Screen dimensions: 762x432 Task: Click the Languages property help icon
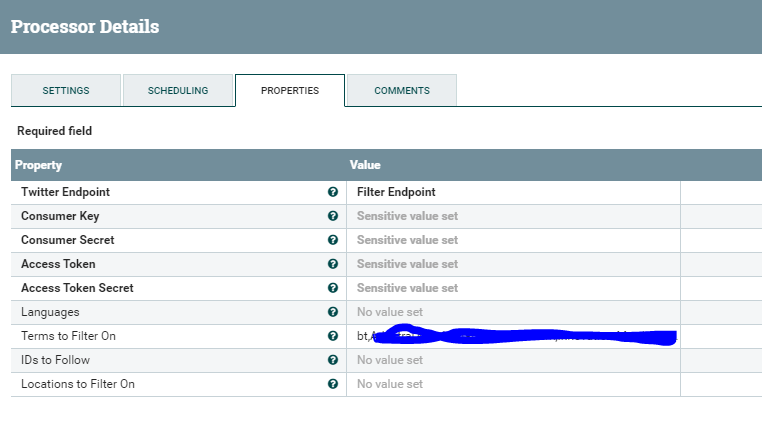click(333, 312)
